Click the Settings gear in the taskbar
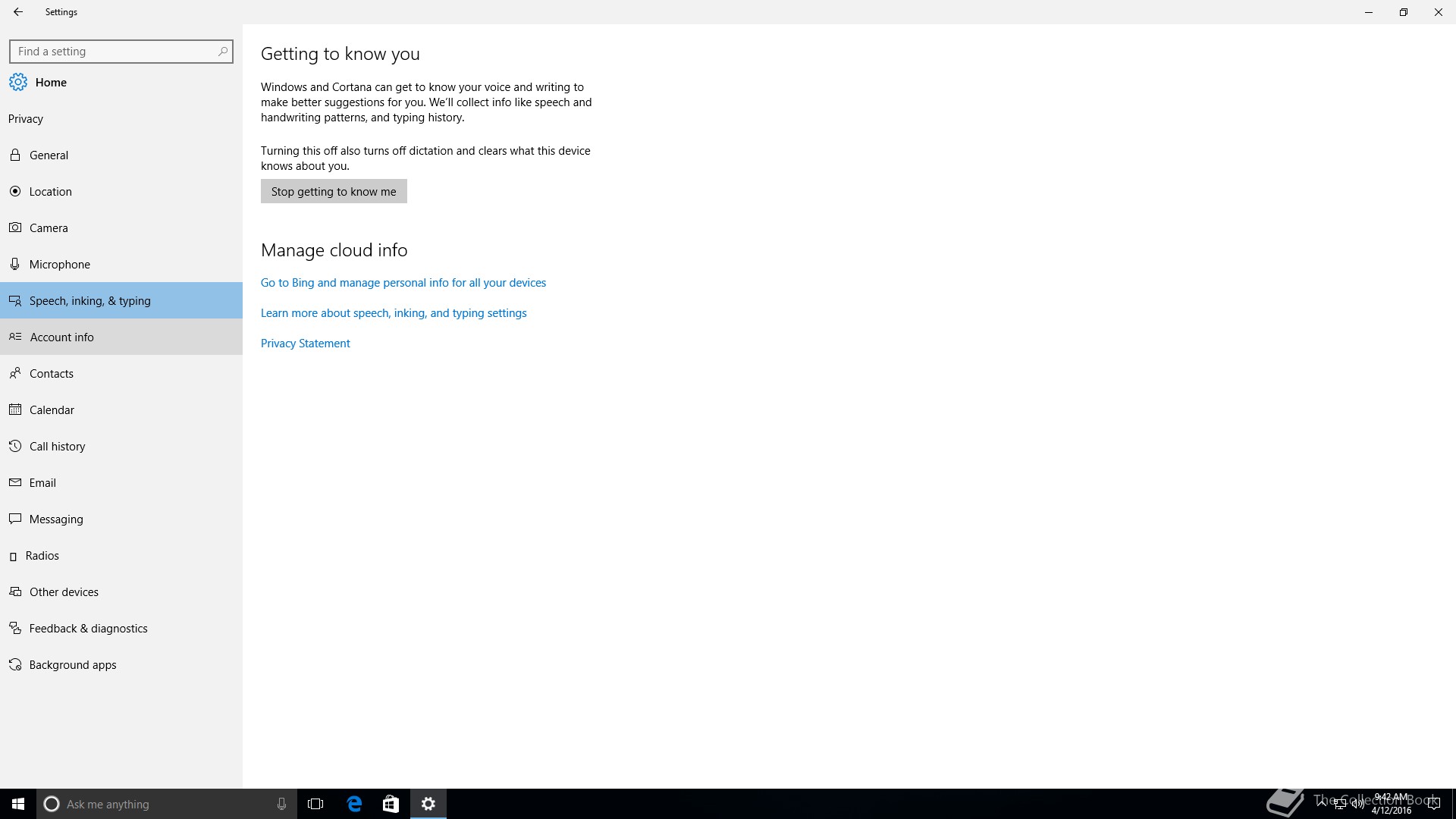This screenshot has width=1456, height=819. [x=428, y=804]
